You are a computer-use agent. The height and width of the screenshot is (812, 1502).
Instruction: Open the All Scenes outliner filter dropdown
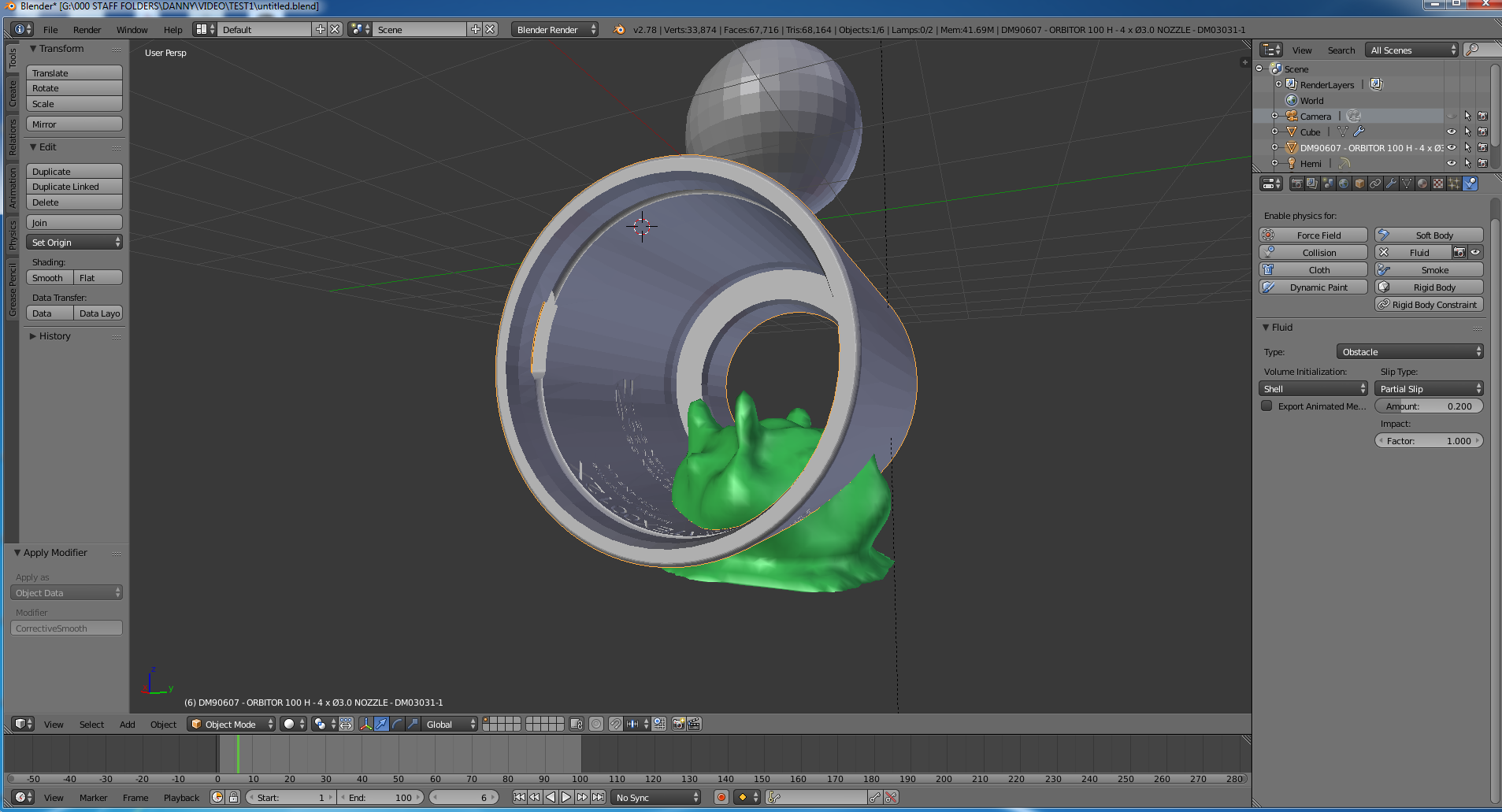click(x=1413, y=50)
